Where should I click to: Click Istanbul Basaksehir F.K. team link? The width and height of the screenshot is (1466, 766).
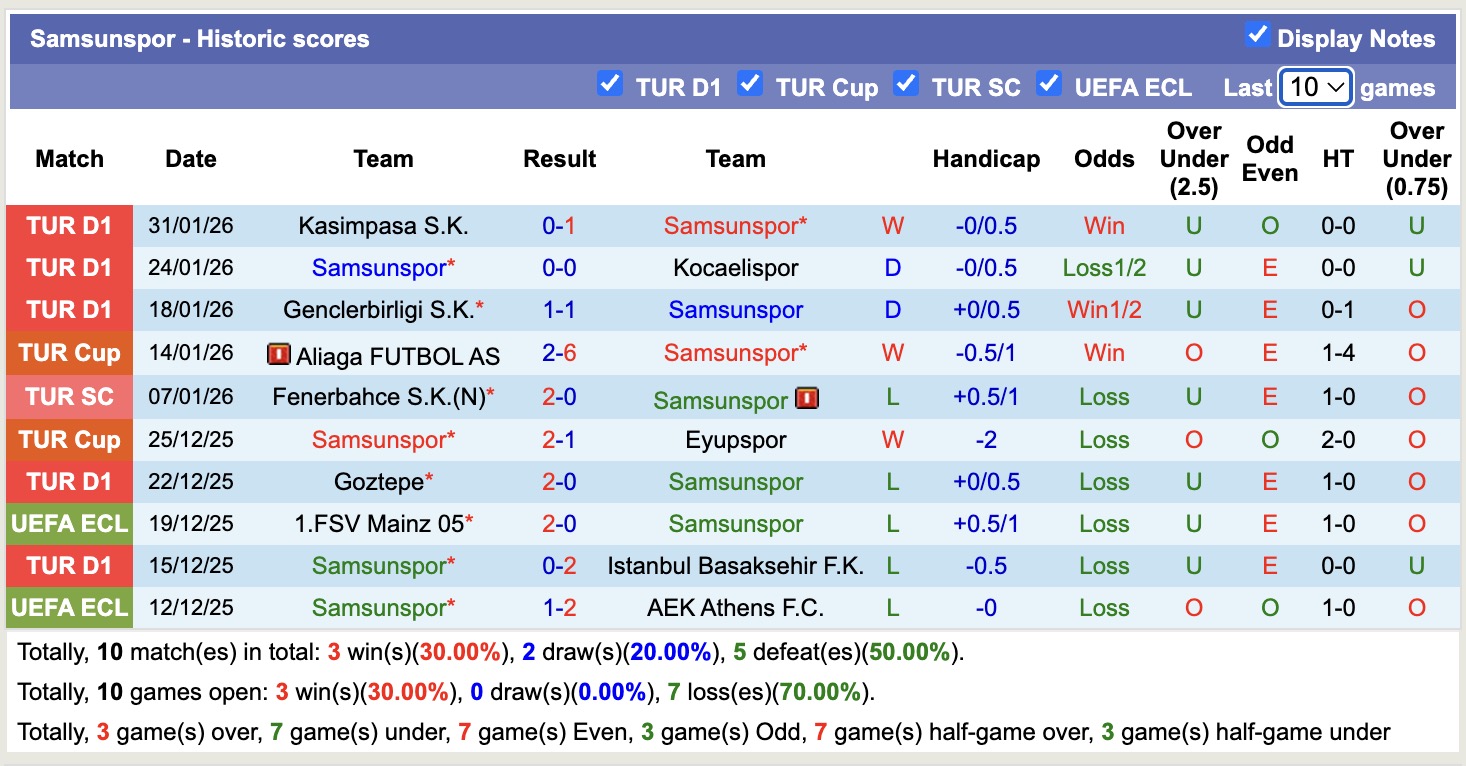pyautogui.click(x=735, y=566)
